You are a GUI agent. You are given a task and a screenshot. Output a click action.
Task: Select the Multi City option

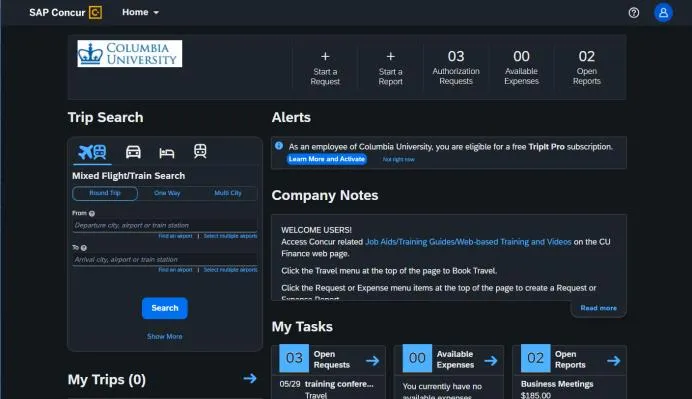[x=228, y=193]
